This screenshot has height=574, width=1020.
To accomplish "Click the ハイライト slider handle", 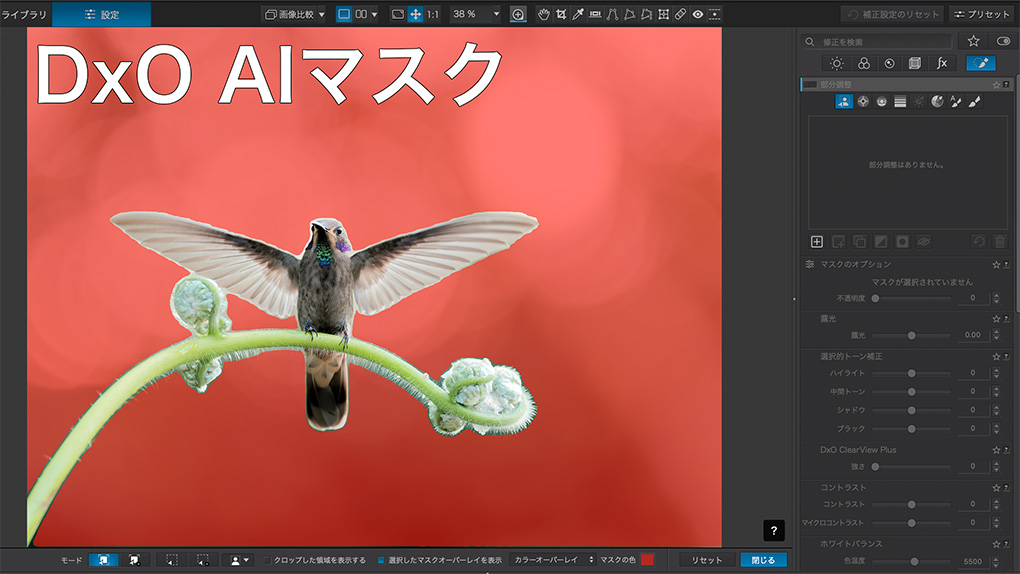I will [x=911, y=374].
